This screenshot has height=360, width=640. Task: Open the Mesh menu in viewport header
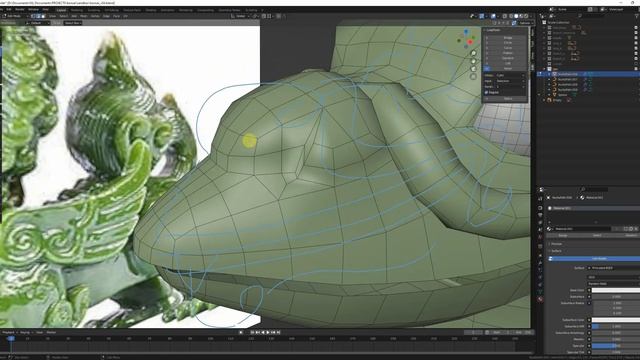pos(83,16)
